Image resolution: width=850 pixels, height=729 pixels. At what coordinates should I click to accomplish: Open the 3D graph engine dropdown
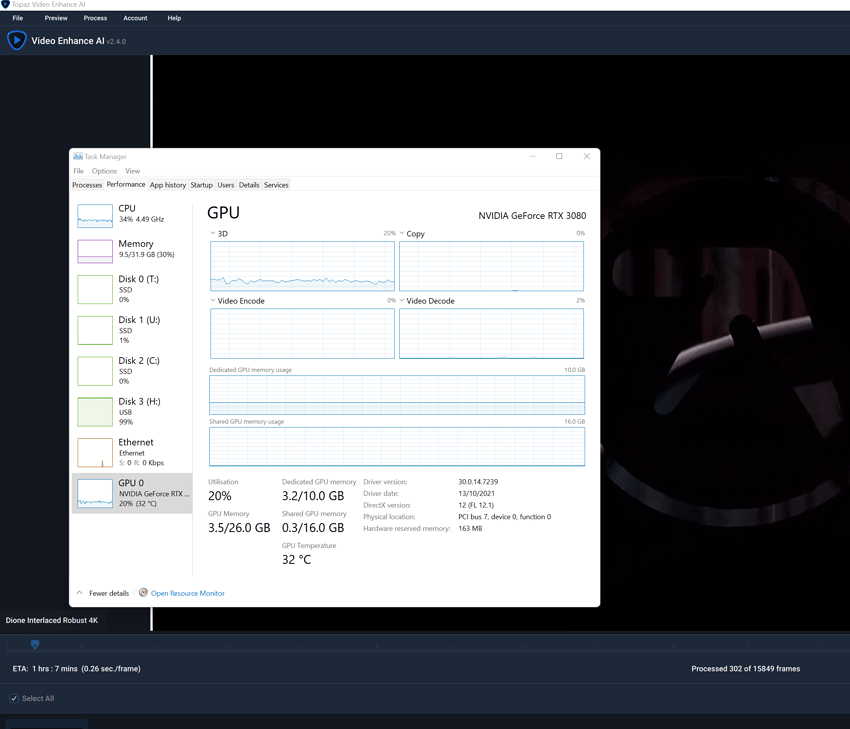pos(213,233)
